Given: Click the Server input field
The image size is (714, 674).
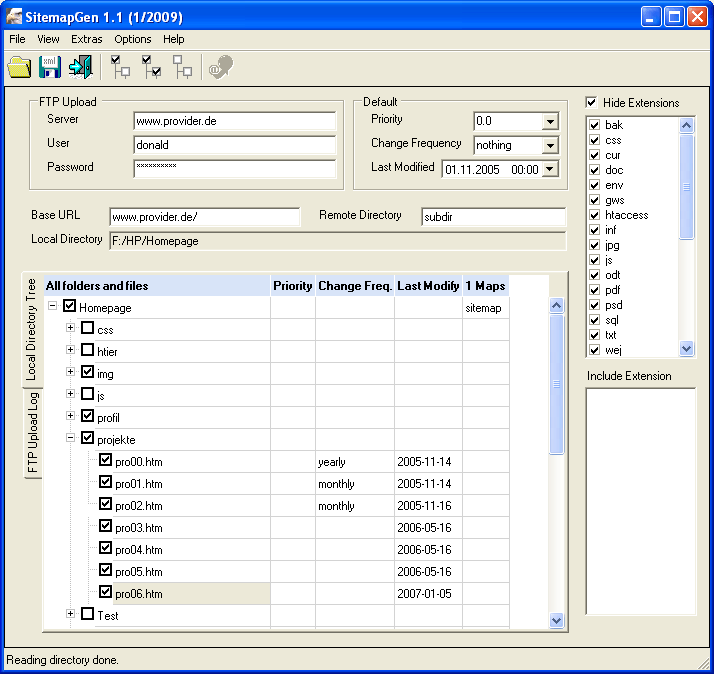Looking at the screenshot, I should pyautogui.click(x=235, y=121).
